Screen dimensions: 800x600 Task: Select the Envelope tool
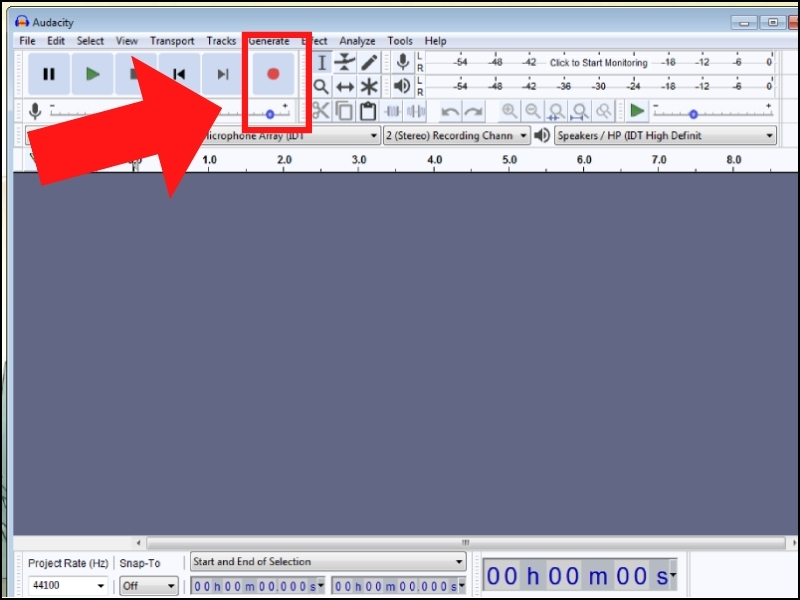[345, 62]
